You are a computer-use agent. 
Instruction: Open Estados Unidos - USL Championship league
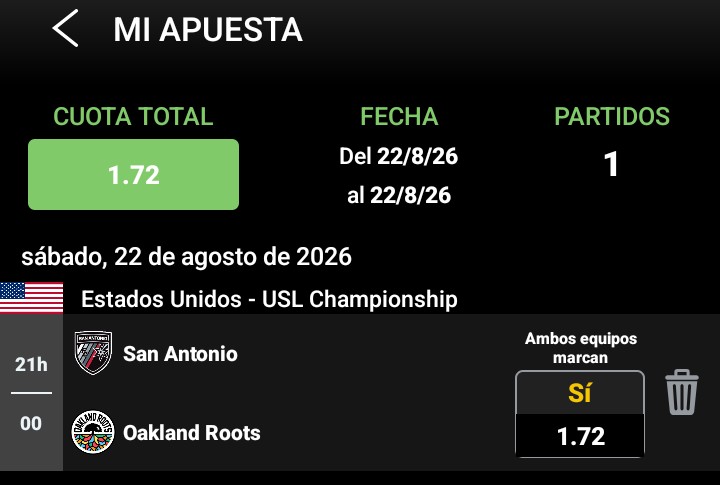tap(269, 299)
